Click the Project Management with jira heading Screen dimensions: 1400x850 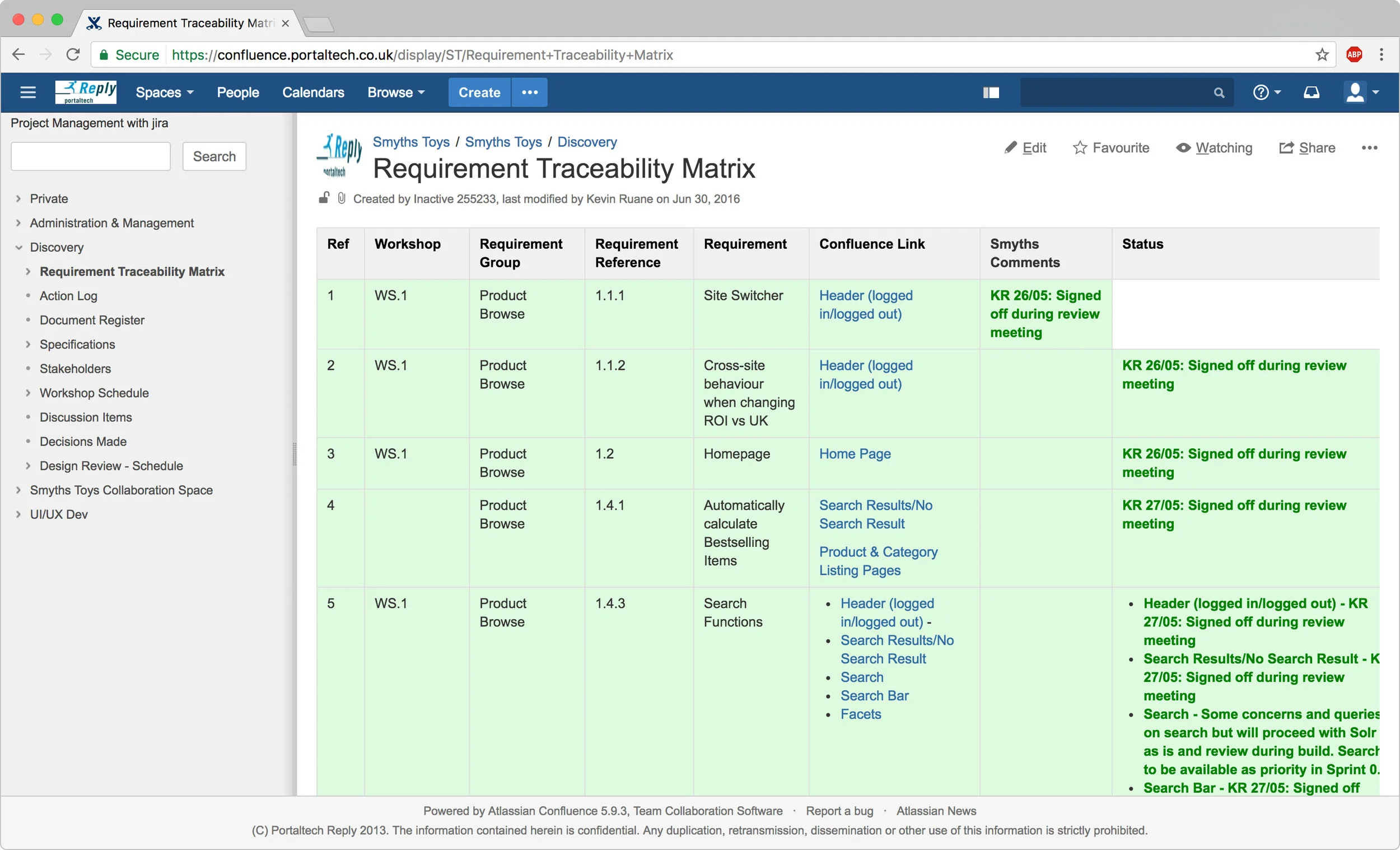(89, 123)
